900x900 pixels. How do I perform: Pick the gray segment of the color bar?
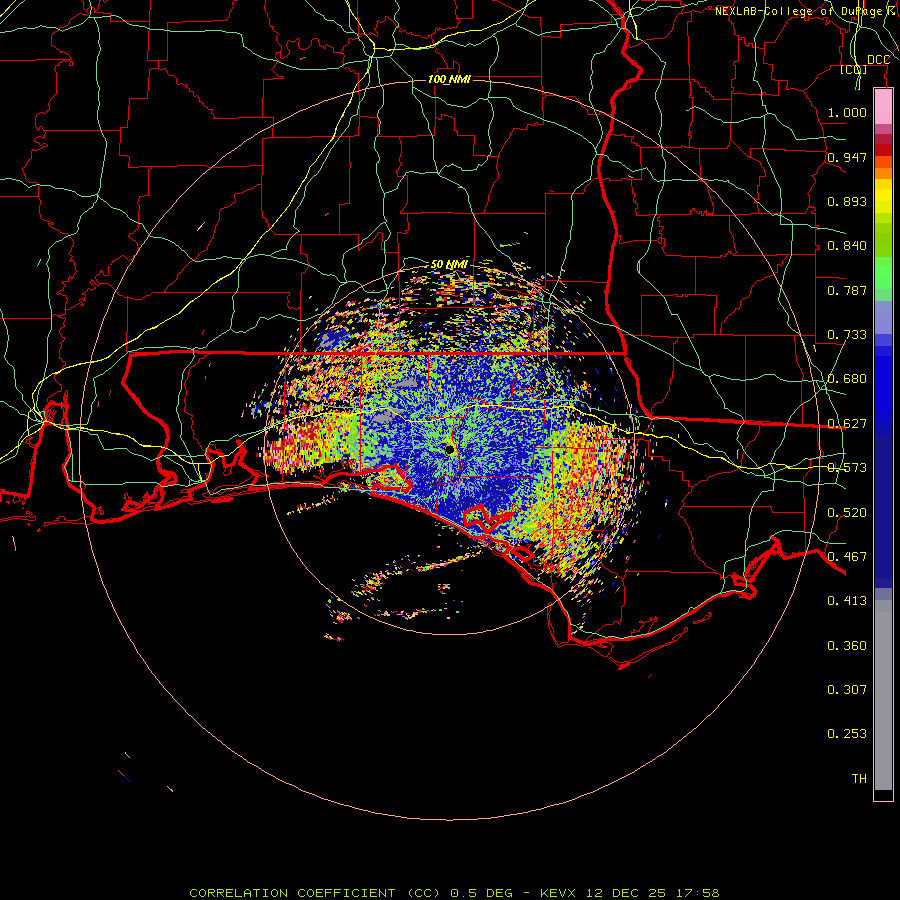point(883,695)
